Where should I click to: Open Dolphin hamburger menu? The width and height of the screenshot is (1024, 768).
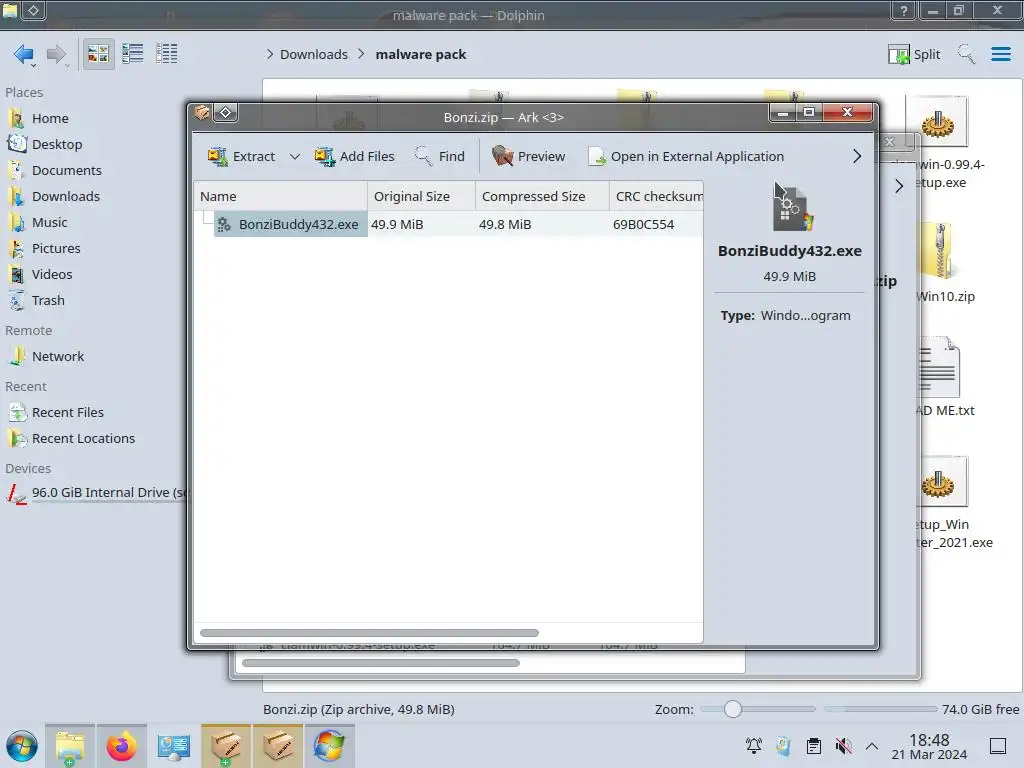(1000, 54)
